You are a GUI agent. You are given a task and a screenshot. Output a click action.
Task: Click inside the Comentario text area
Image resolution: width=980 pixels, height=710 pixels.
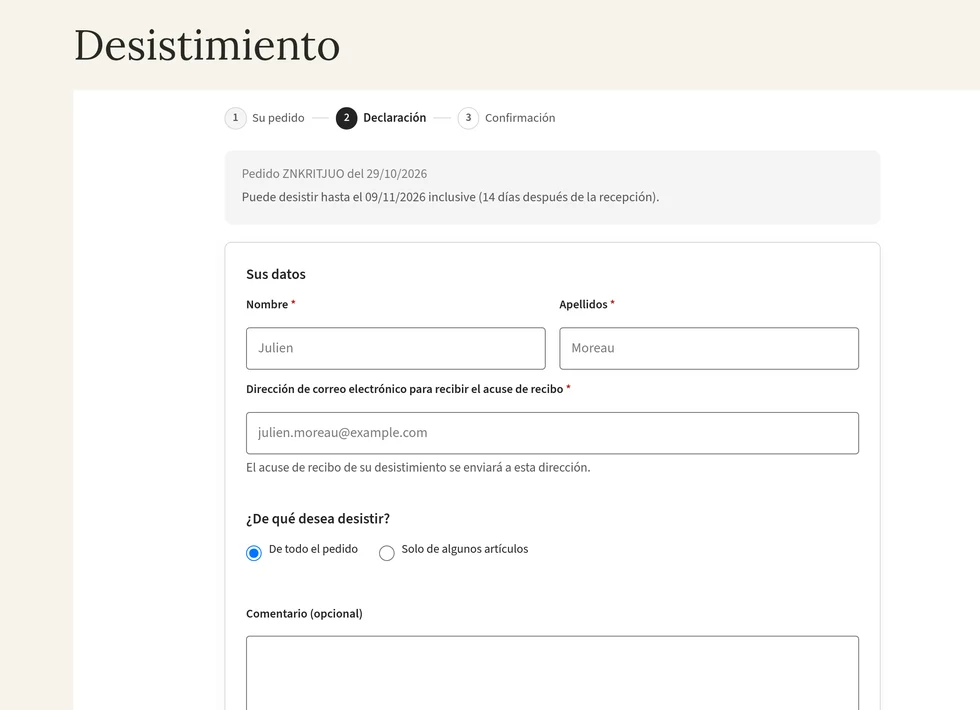tap(552, 673)
